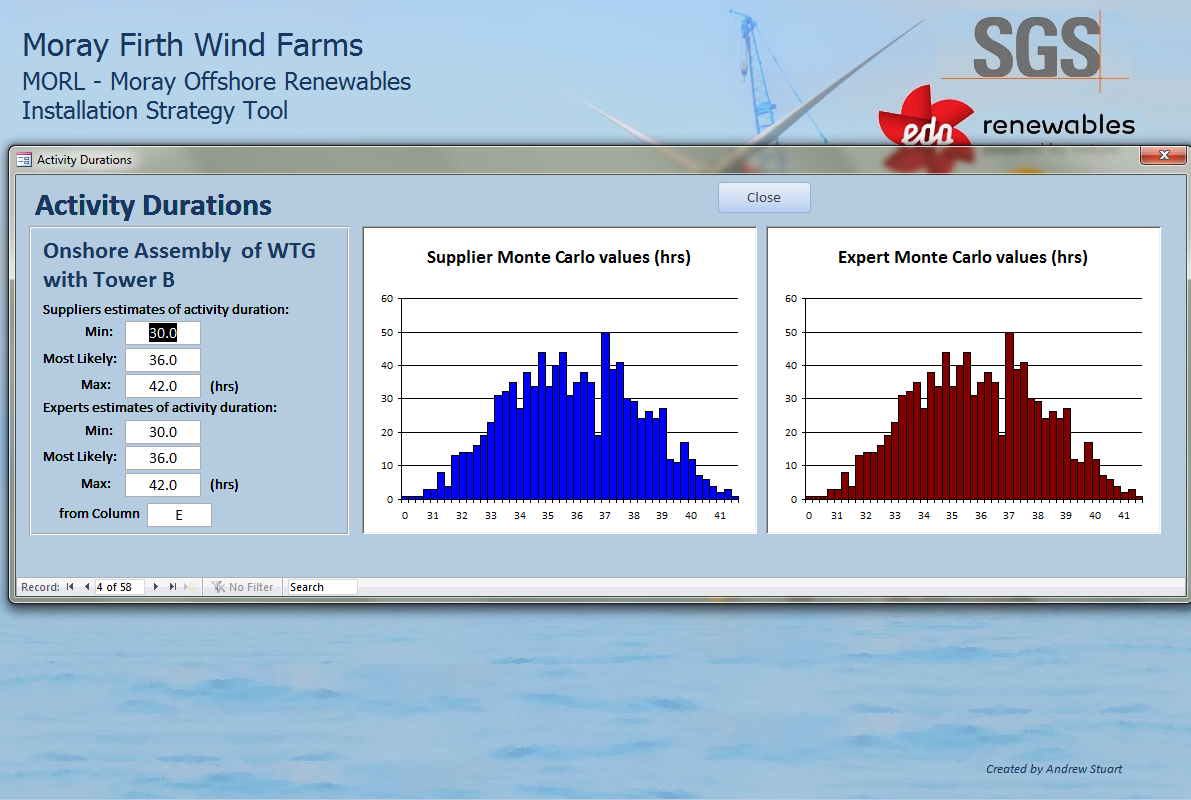
Task: Click the 'from Column' field showing E
Action: click(x=179, y=515)
